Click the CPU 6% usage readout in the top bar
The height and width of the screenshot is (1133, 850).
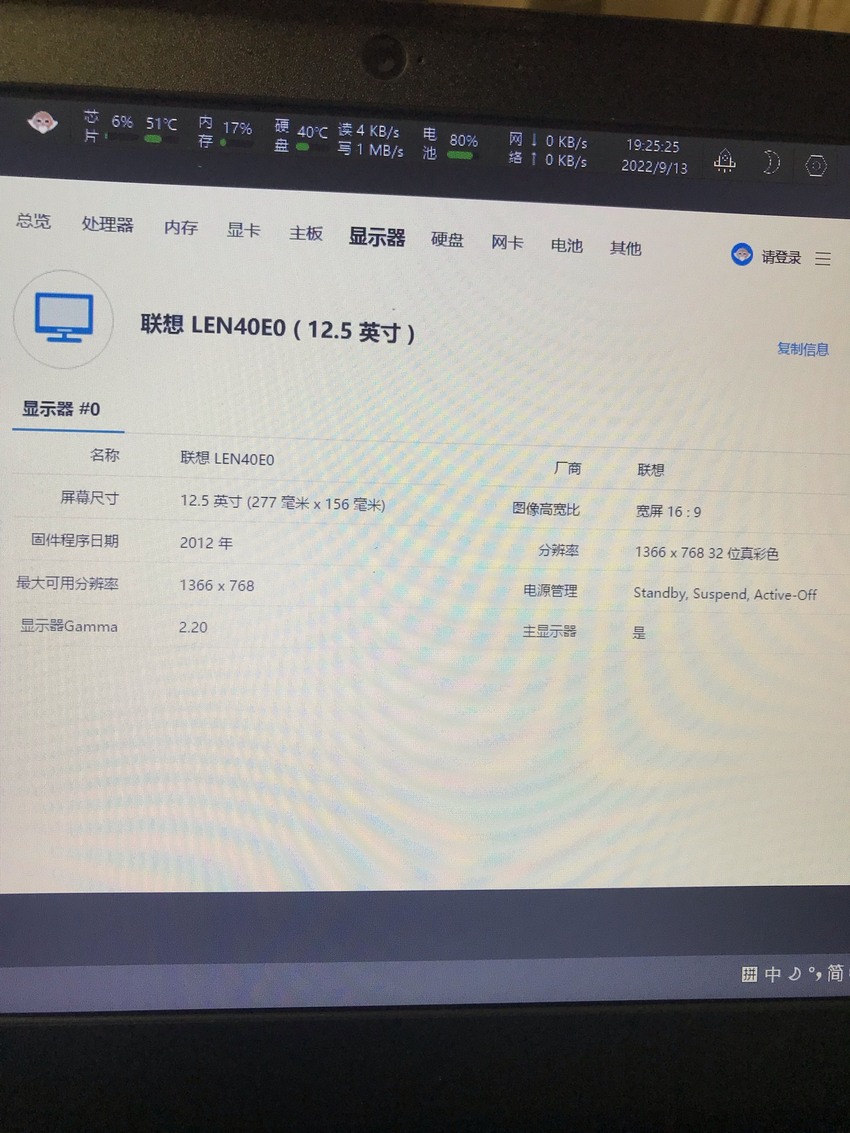click(122, 121)
